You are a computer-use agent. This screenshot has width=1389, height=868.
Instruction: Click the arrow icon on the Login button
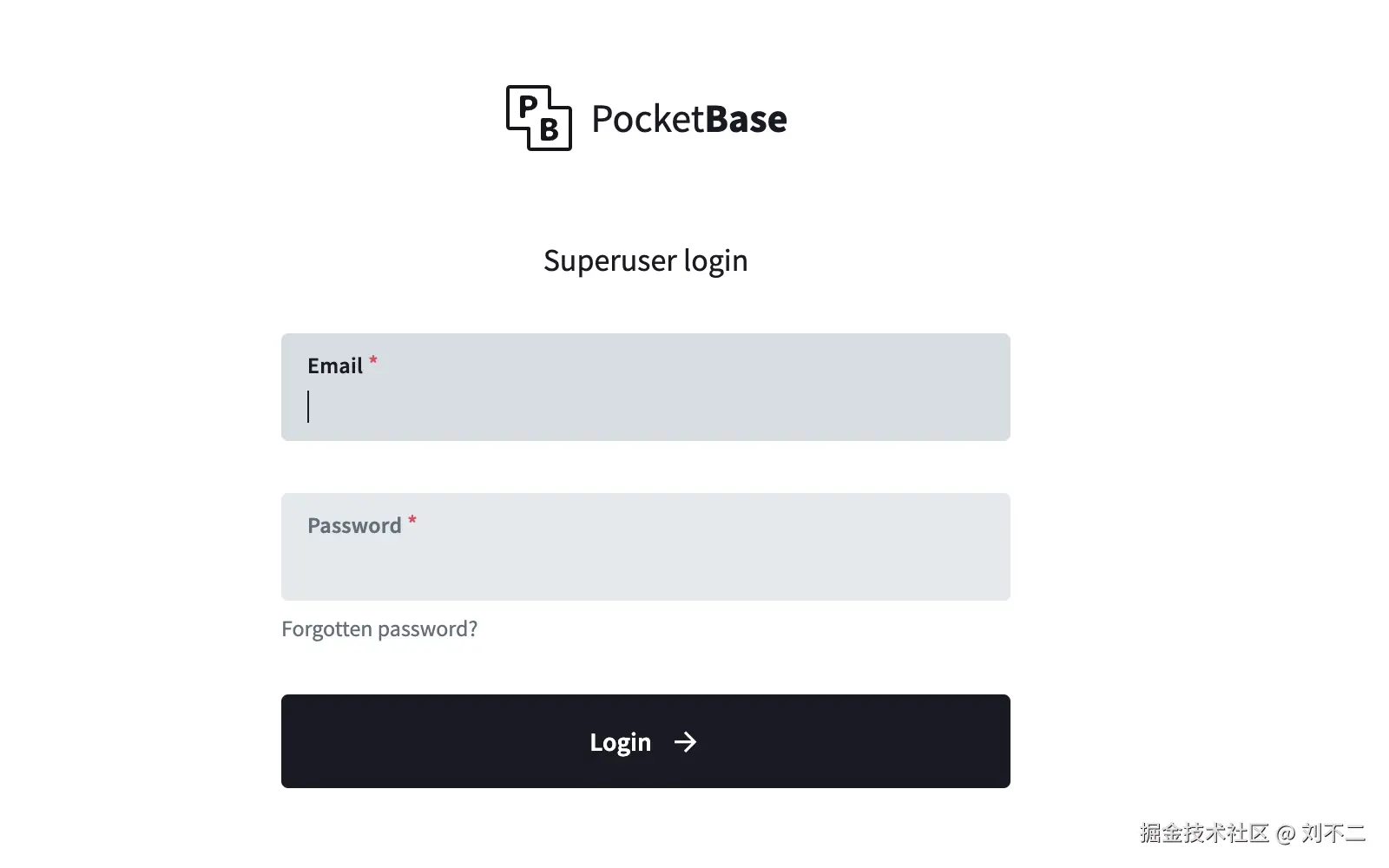pos(685,742)
